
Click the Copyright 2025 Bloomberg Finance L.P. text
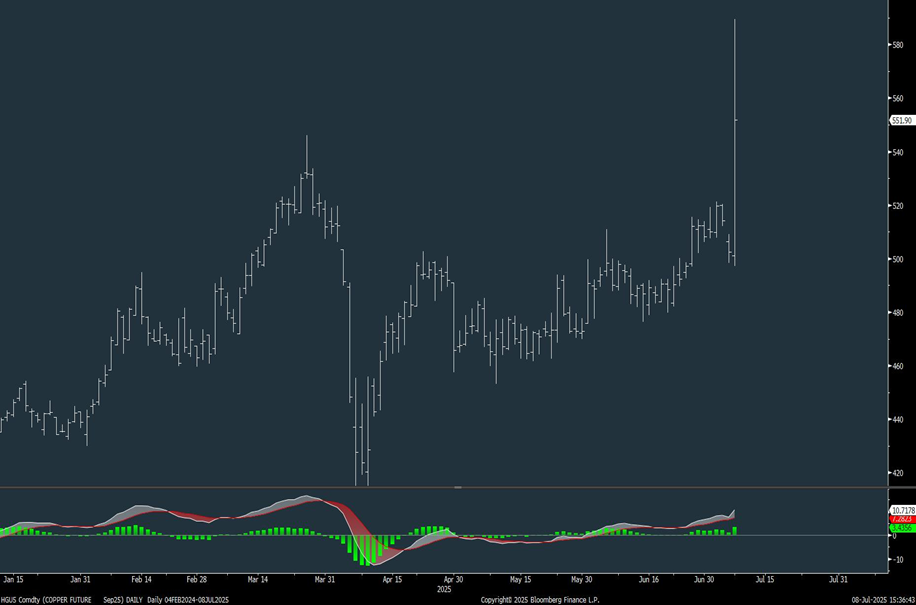pos(540,600)
